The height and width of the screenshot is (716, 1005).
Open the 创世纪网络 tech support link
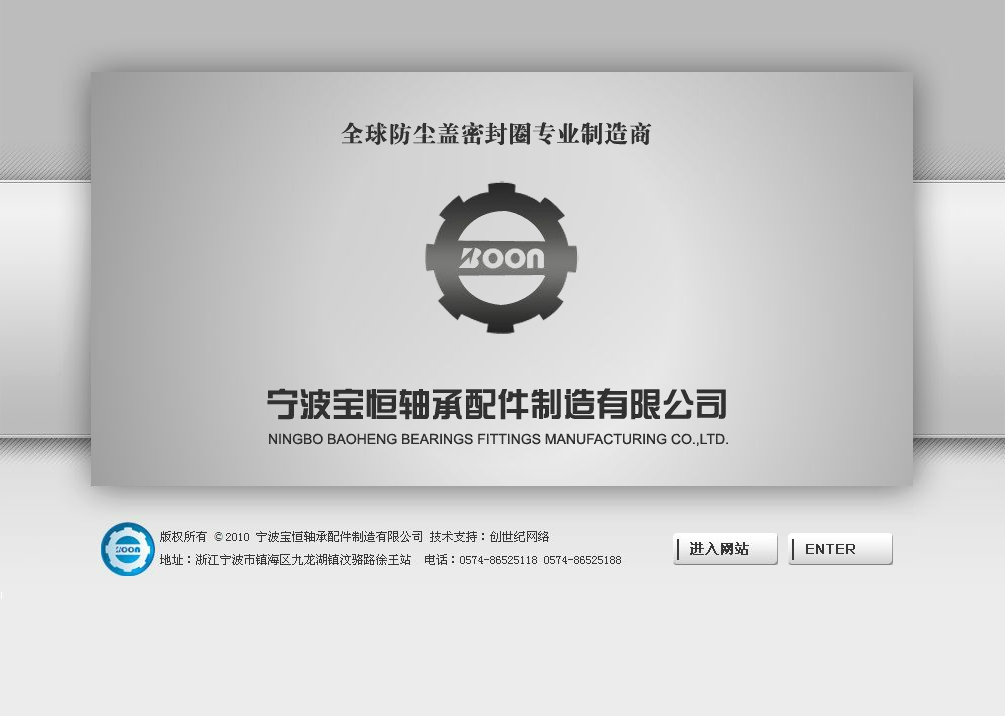tap(519, 537)
